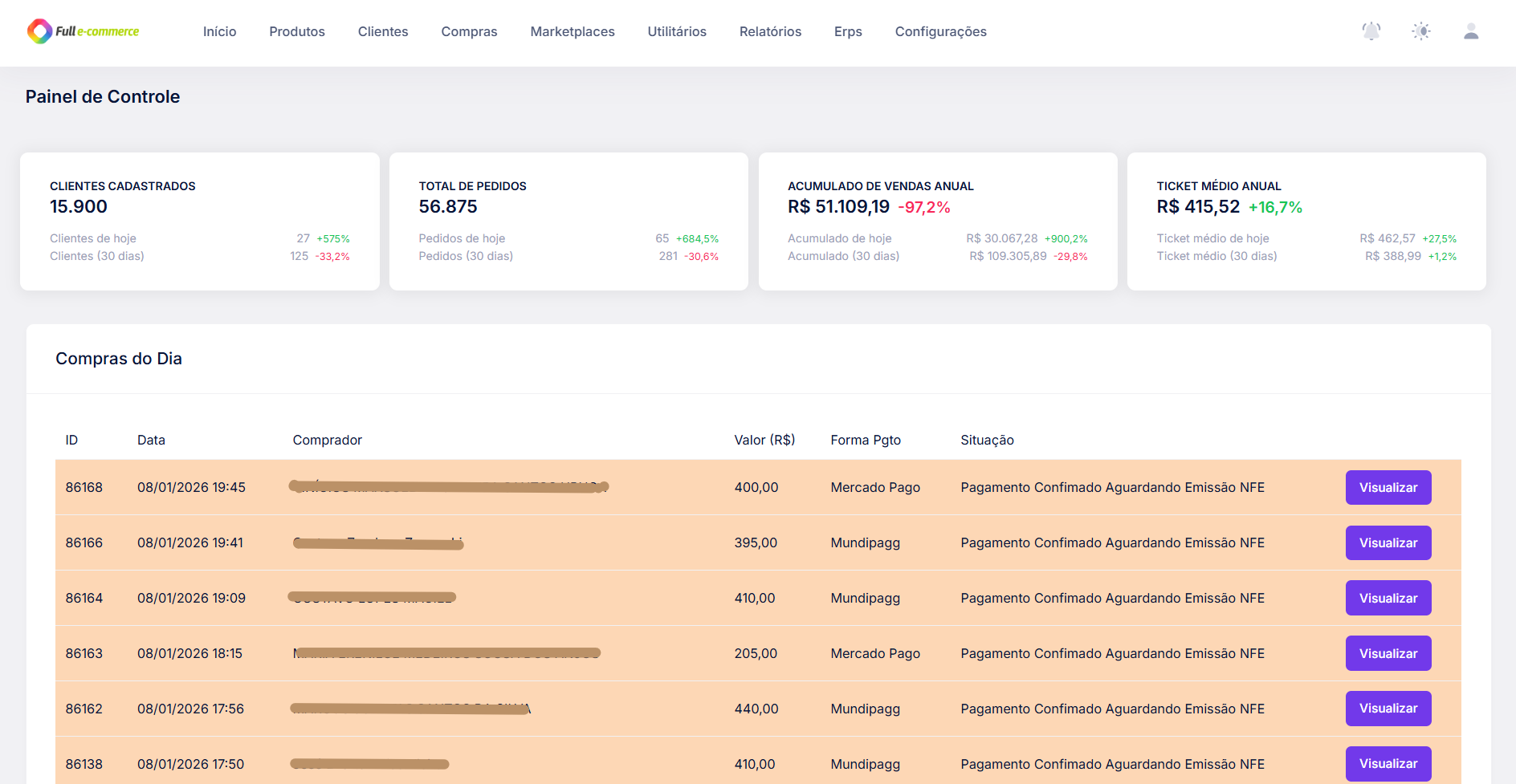Visualizar order 86138
The width and height of the screenshot is (1516, 784).
tap(1388, 764)
